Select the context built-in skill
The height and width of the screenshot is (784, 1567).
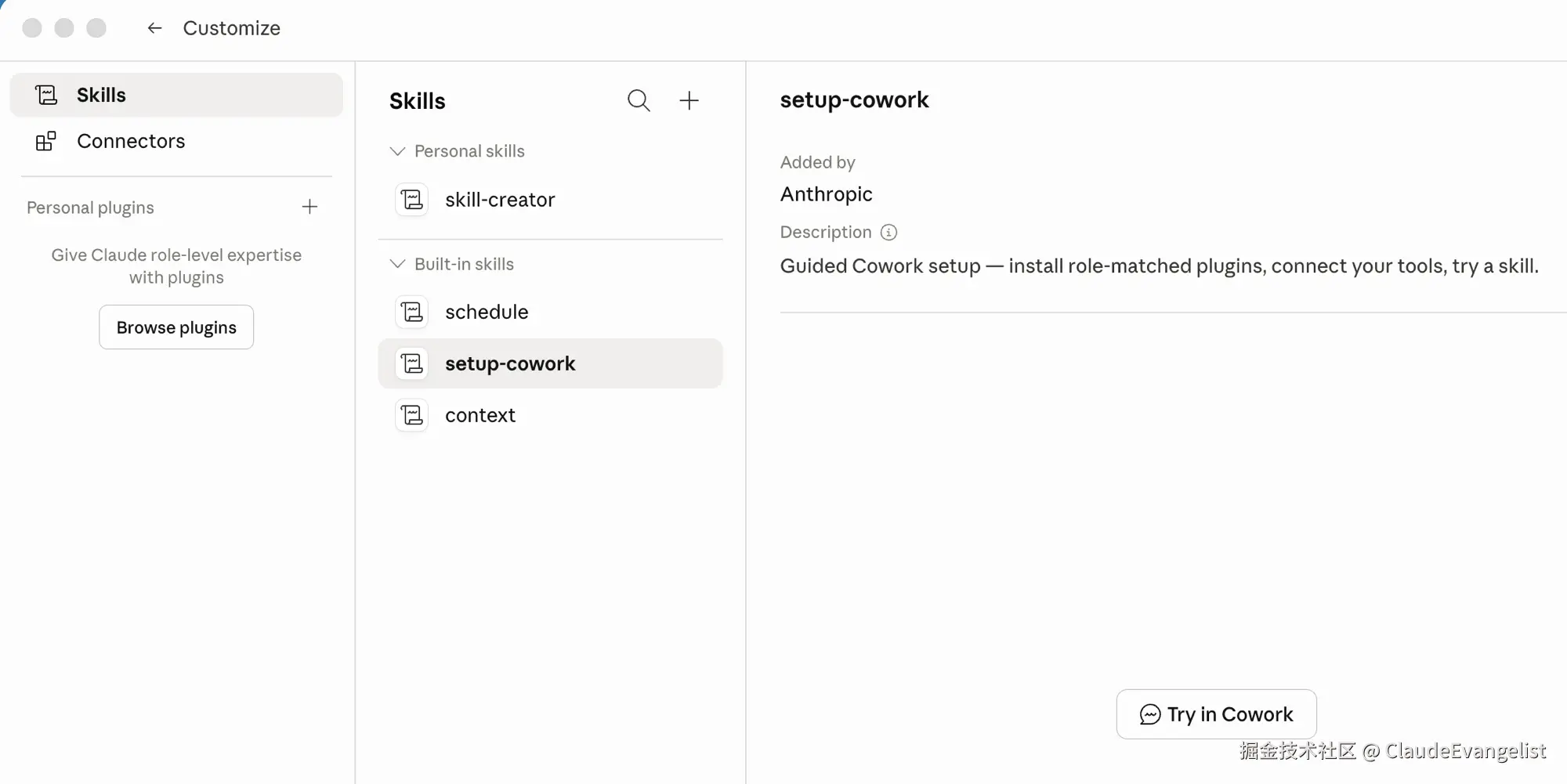[x=550, y=415]
